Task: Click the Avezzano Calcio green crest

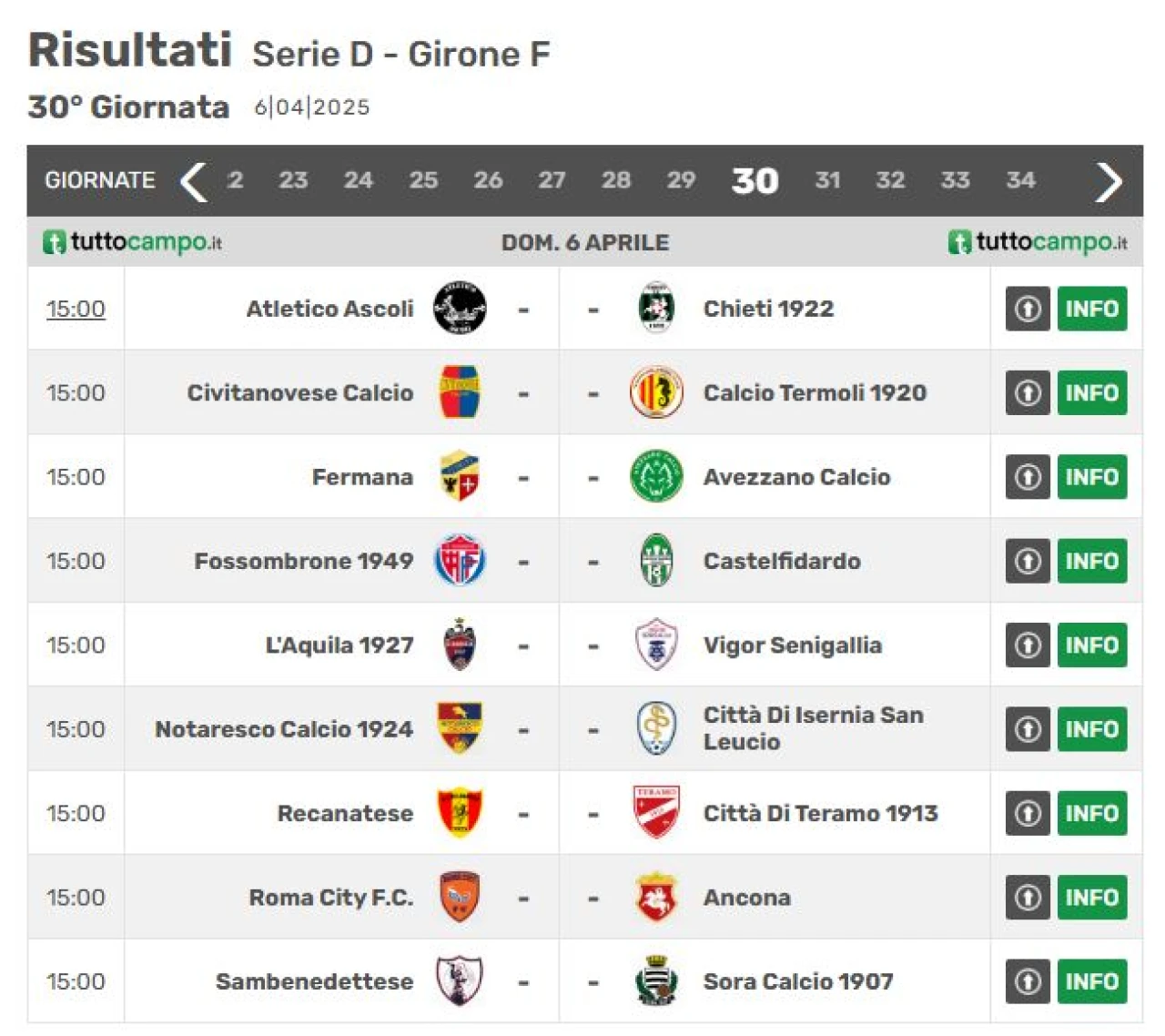Action: (x=656, y=476)
